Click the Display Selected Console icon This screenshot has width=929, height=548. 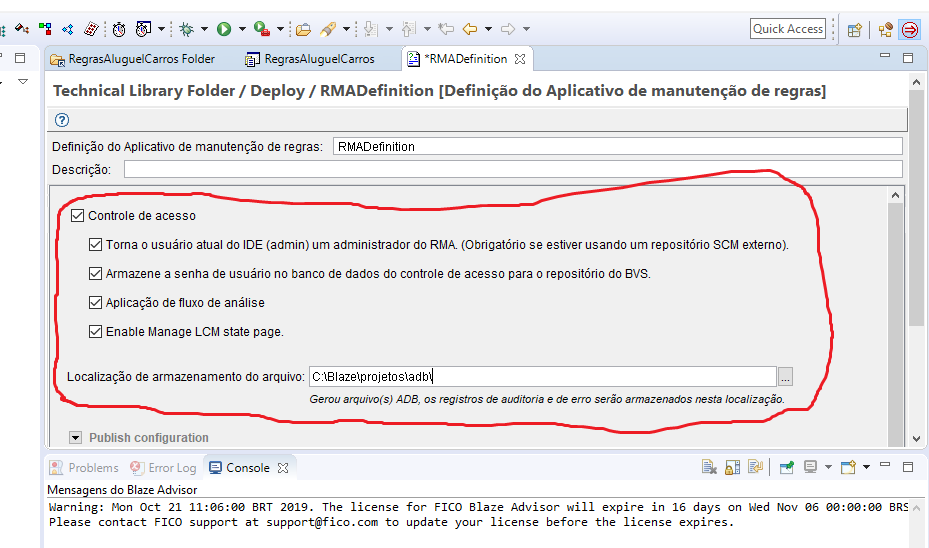coord(811,467)
